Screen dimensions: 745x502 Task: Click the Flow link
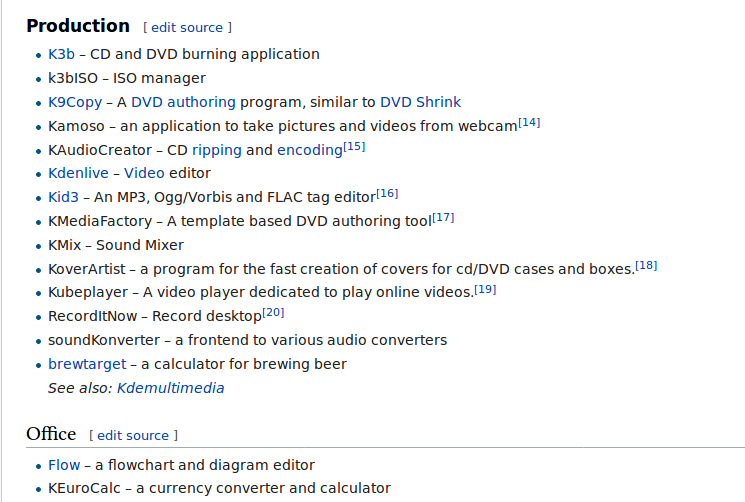coord(64,465)
